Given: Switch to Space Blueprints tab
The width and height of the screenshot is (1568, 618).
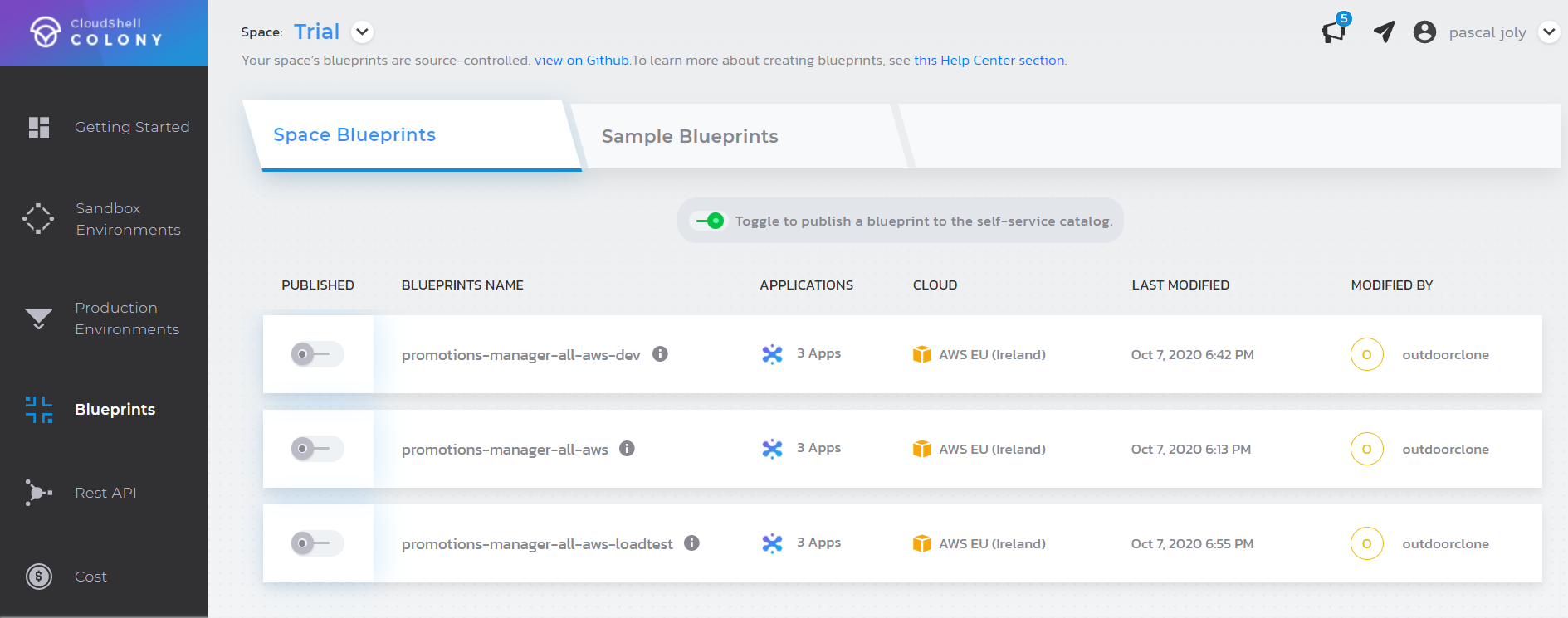Looking at the screenshot, I should [412, 135].
